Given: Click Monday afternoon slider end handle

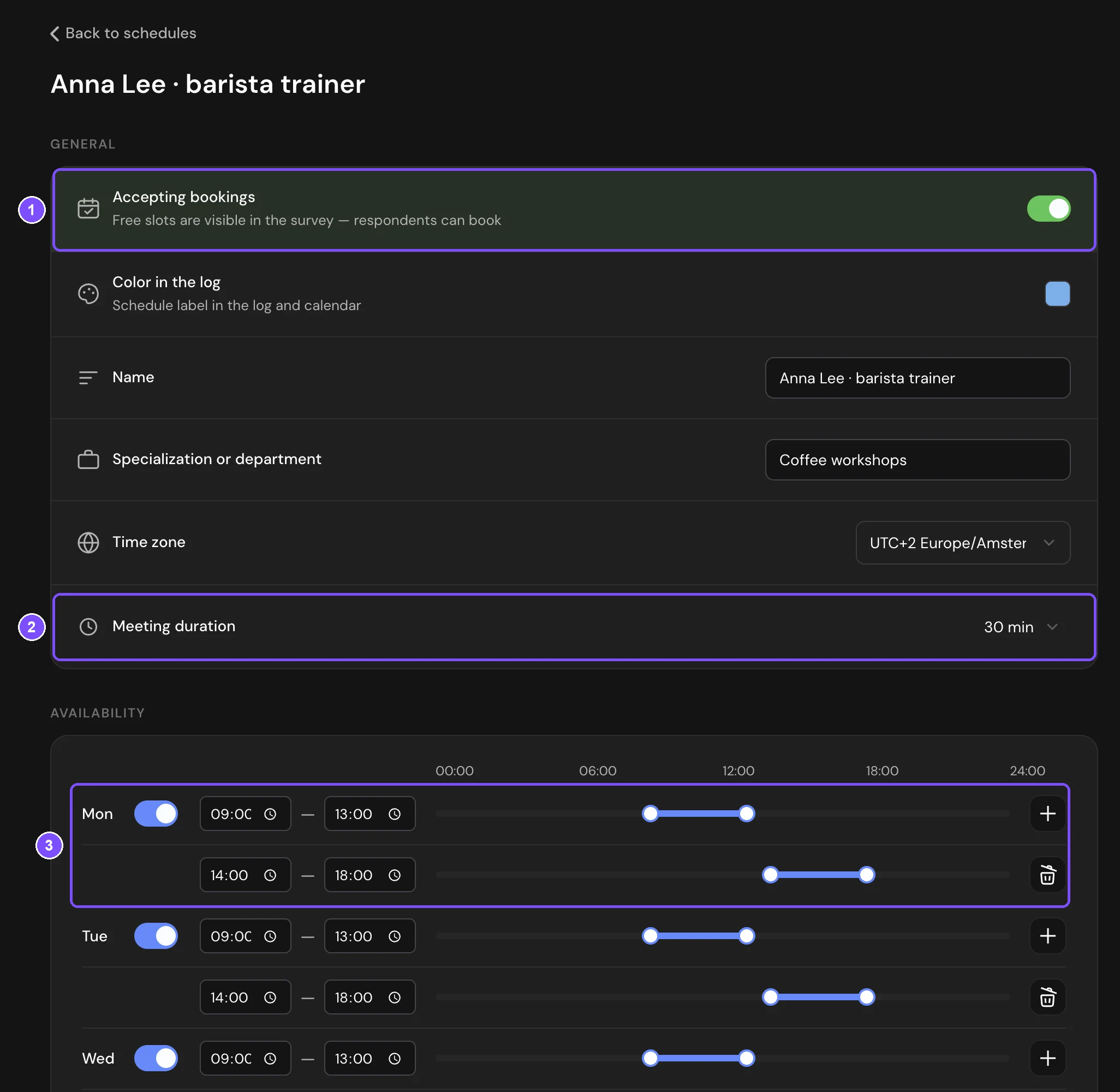Looking at the screenshot, I should [867, 875].
